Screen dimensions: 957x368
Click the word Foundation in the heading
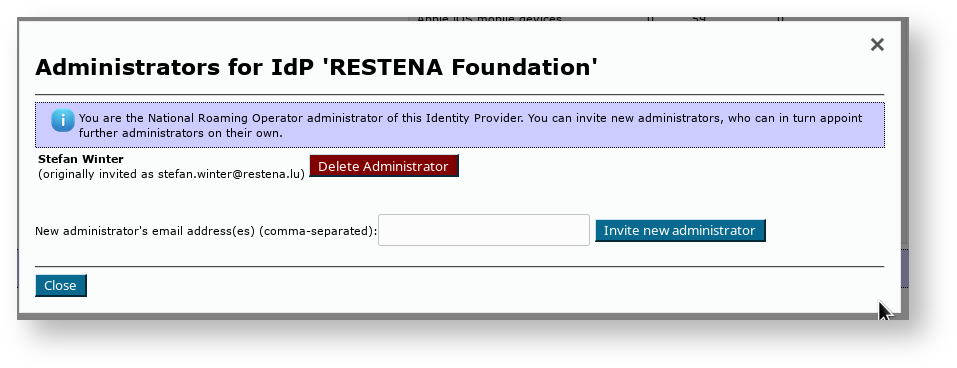click(524, 67)
